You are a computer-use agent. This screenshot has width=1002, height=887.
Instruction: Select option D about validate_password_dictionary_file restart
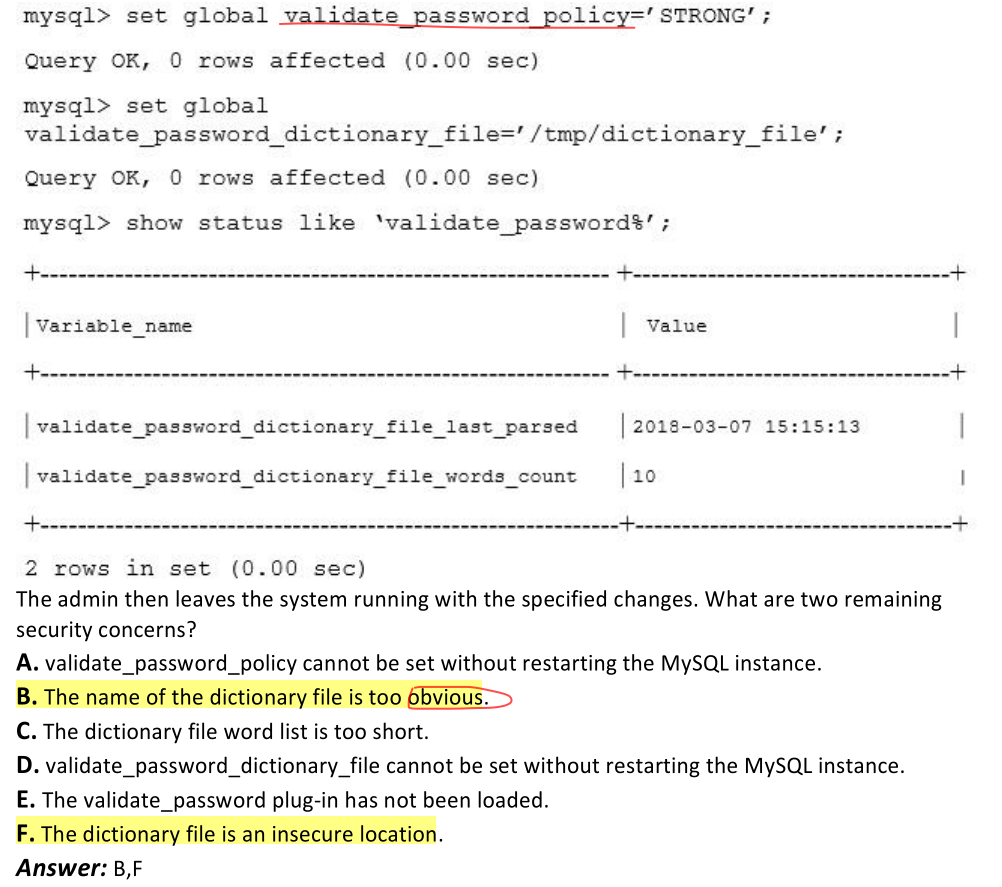(460, 766)
